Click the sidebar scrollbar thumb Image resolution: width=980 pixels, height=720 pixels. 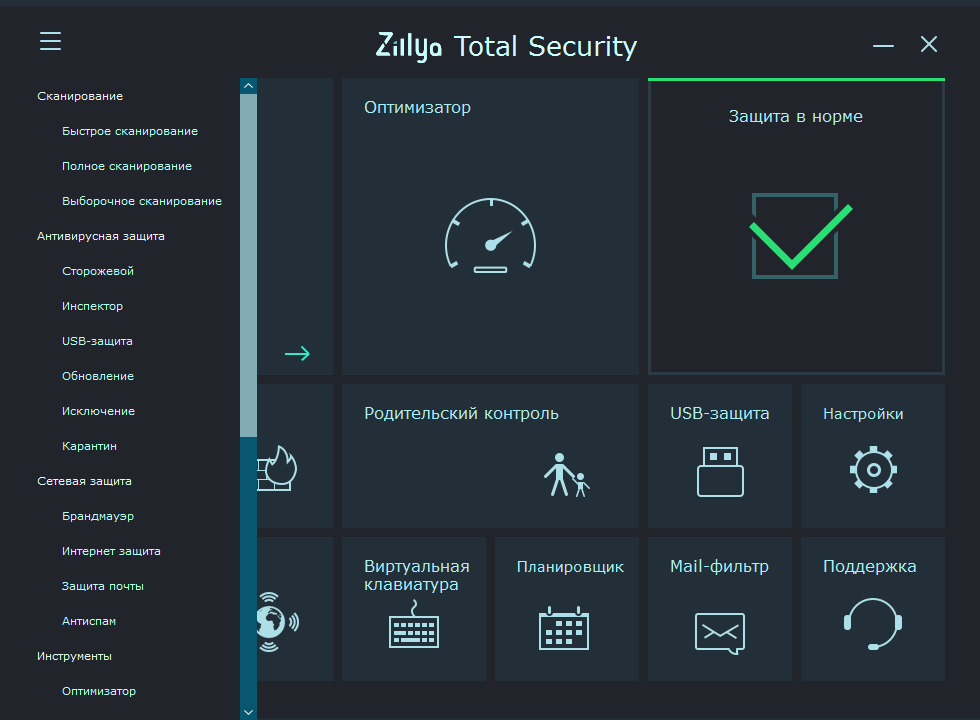point(248,266)
